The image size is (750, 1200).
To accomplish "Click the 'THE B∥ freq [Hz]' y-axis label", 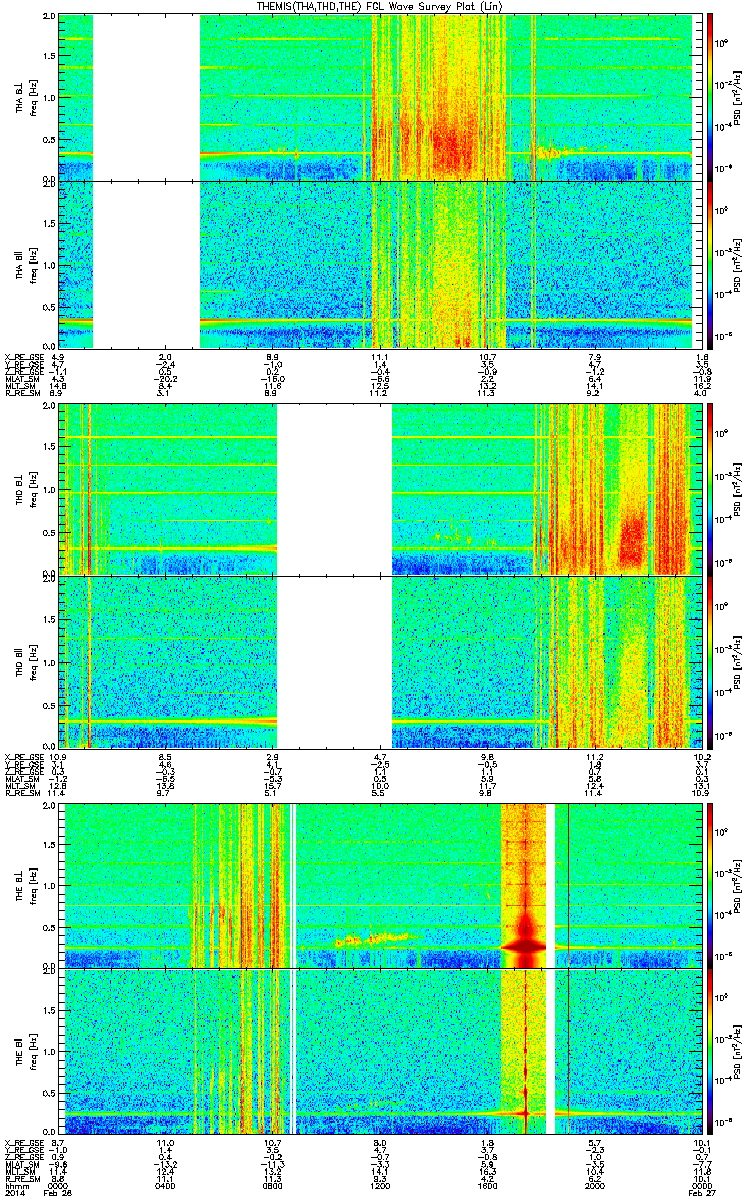I will click(25, 1050).
